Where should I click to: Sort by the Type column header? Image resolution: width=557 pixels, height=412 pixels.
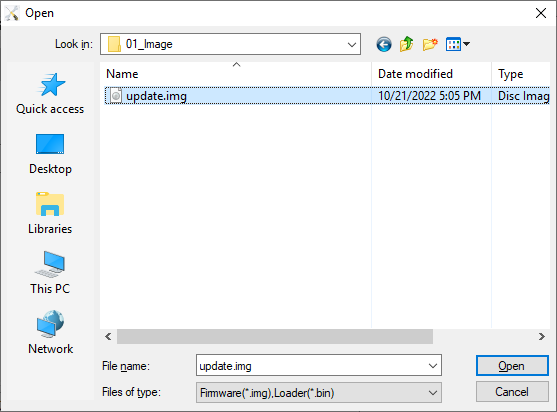(x=521, y=74)
